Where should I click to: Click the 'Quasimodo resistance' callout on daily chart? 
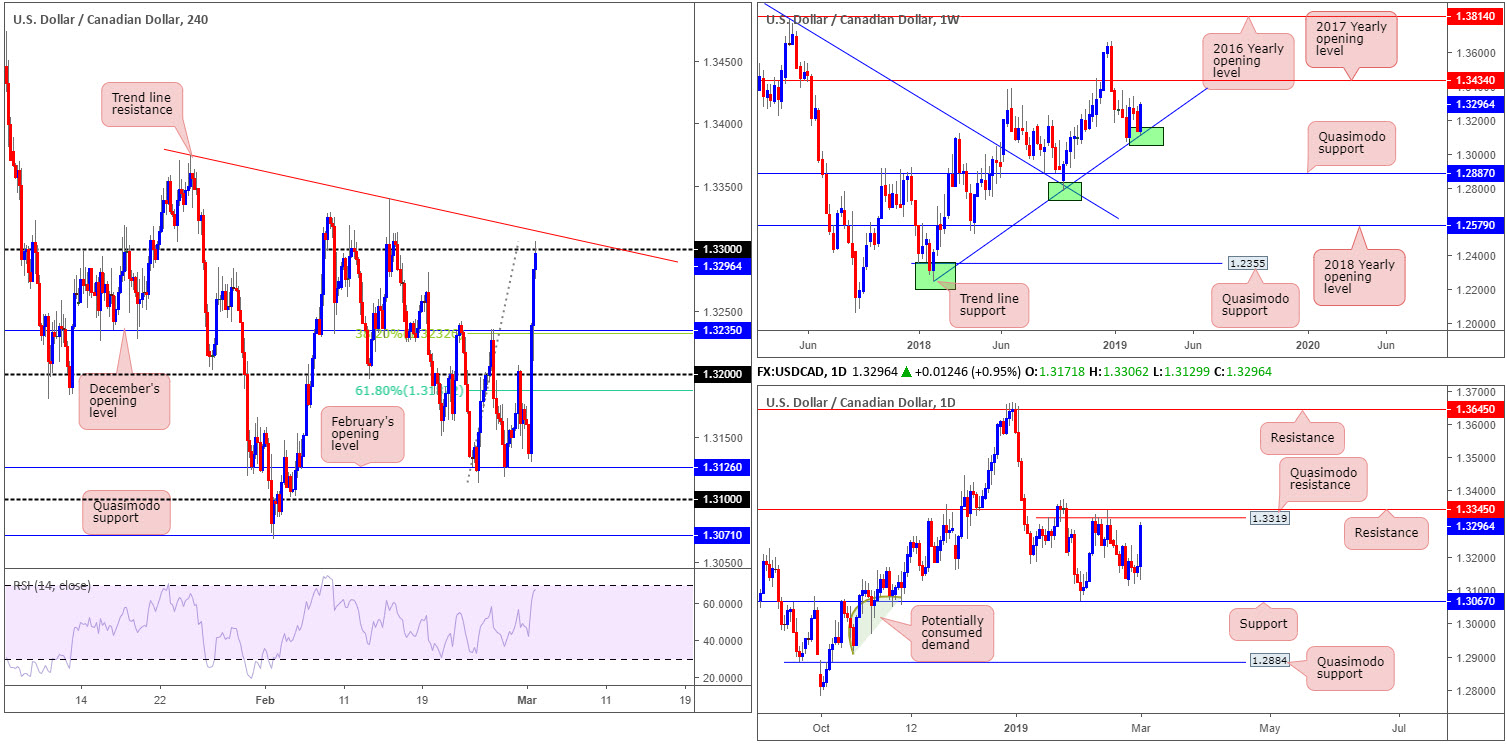1322,480
